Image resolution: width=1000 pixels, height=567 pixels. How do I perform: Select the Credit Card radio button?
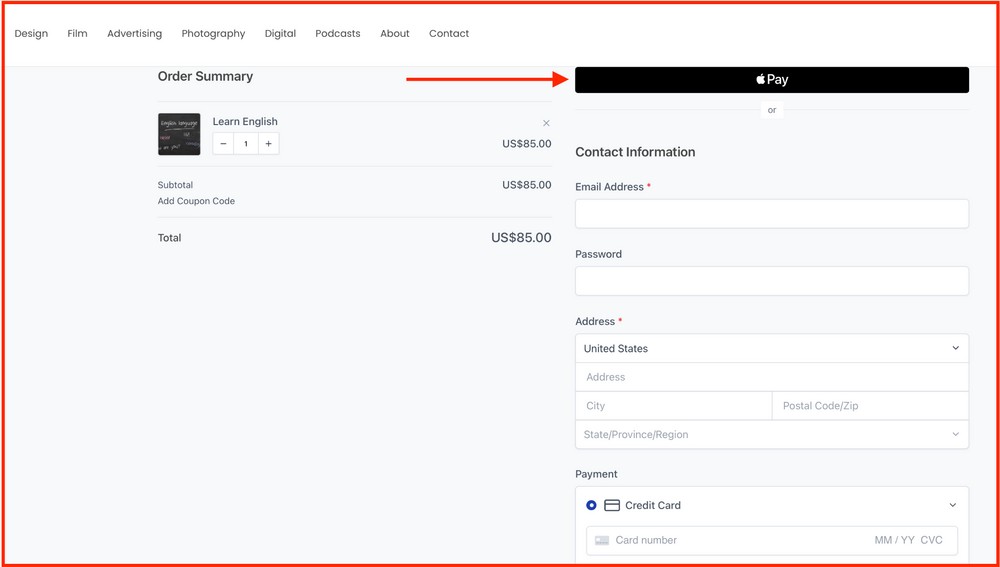coord(591,506)
